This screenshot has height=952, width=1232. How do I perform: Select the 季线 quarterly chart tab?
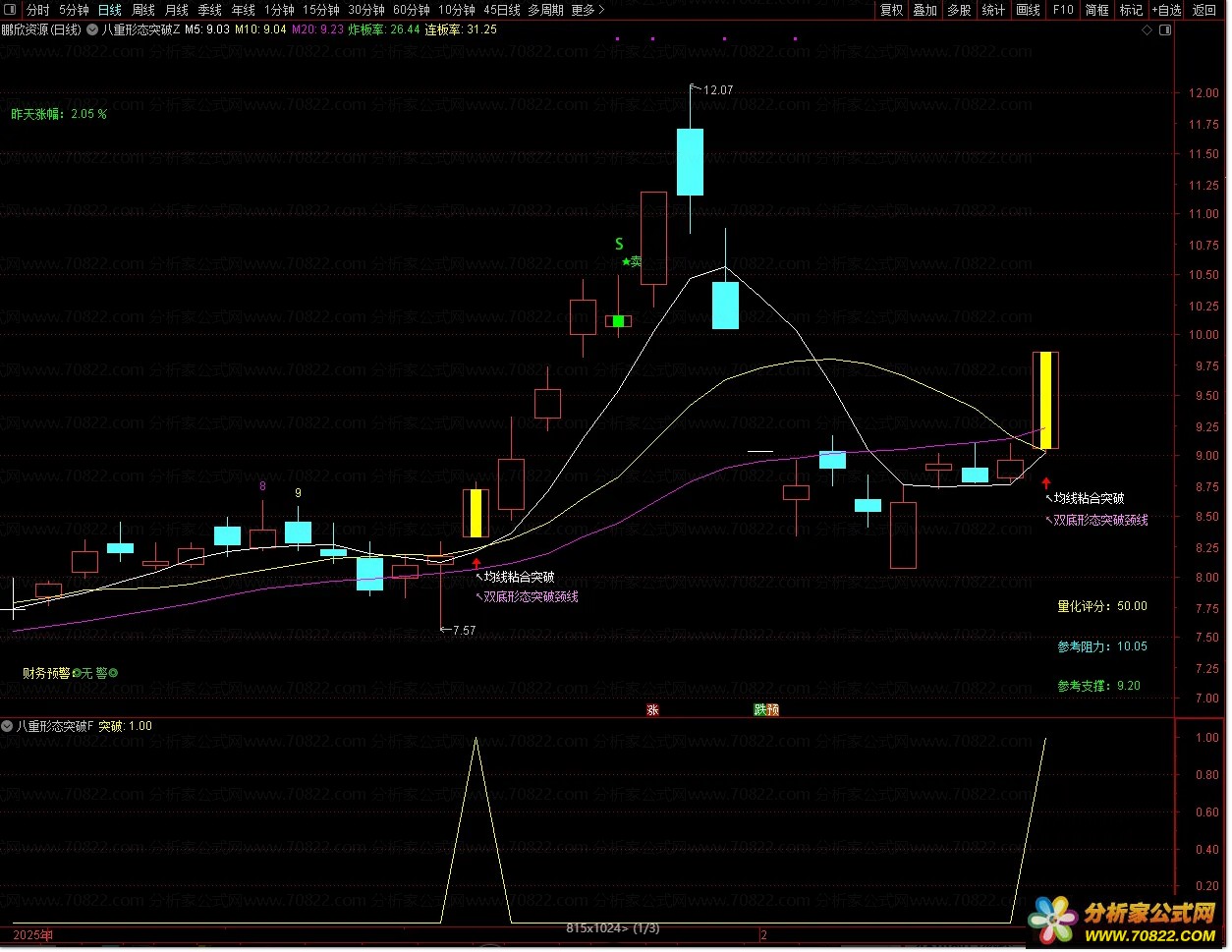(x=210, y=10)
